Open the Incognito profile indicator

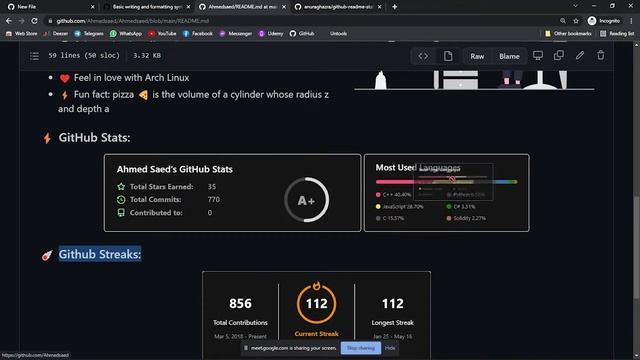coord(604,20)
